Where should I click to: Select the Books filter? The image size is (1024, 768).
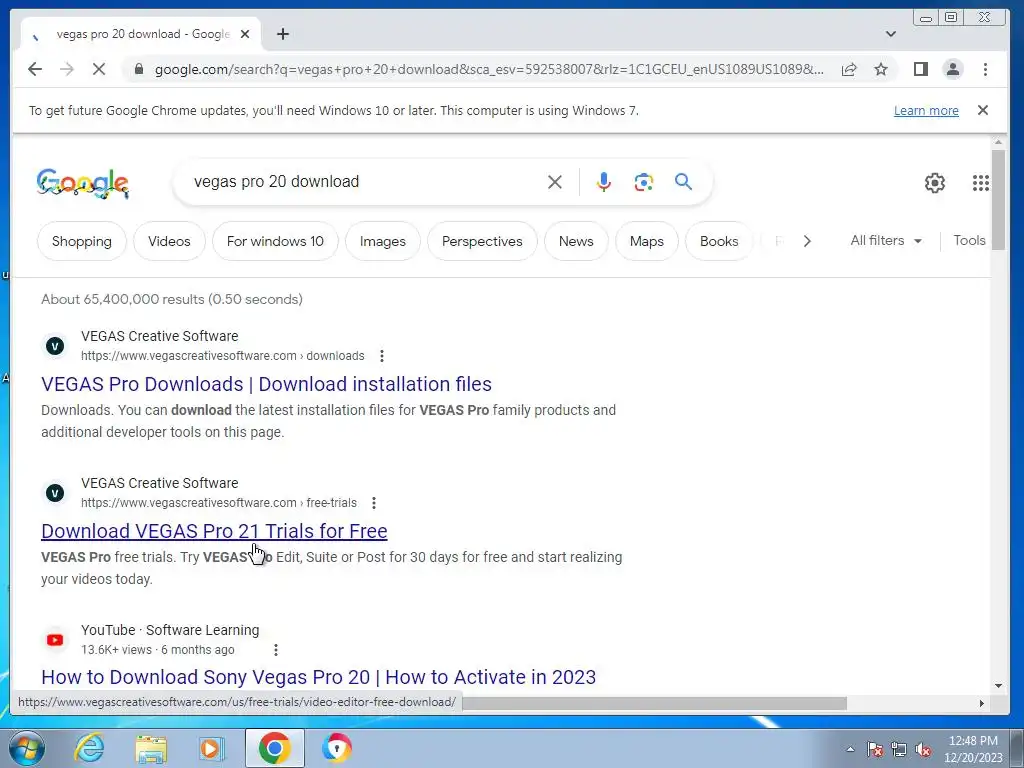click(719, 241)
